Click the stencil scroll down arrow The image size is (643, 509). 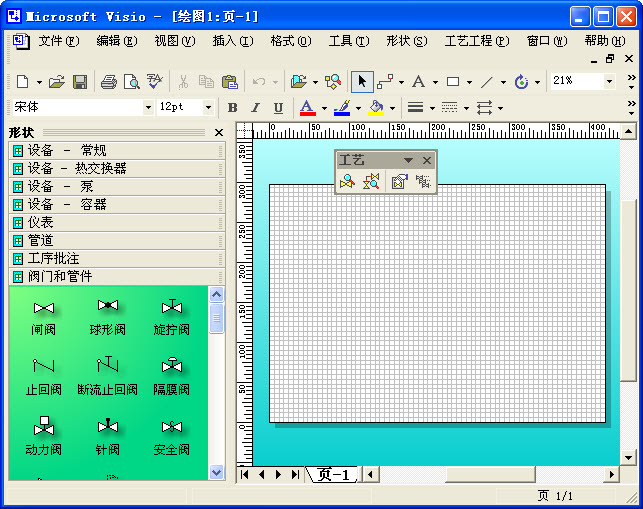click(216, 472)
